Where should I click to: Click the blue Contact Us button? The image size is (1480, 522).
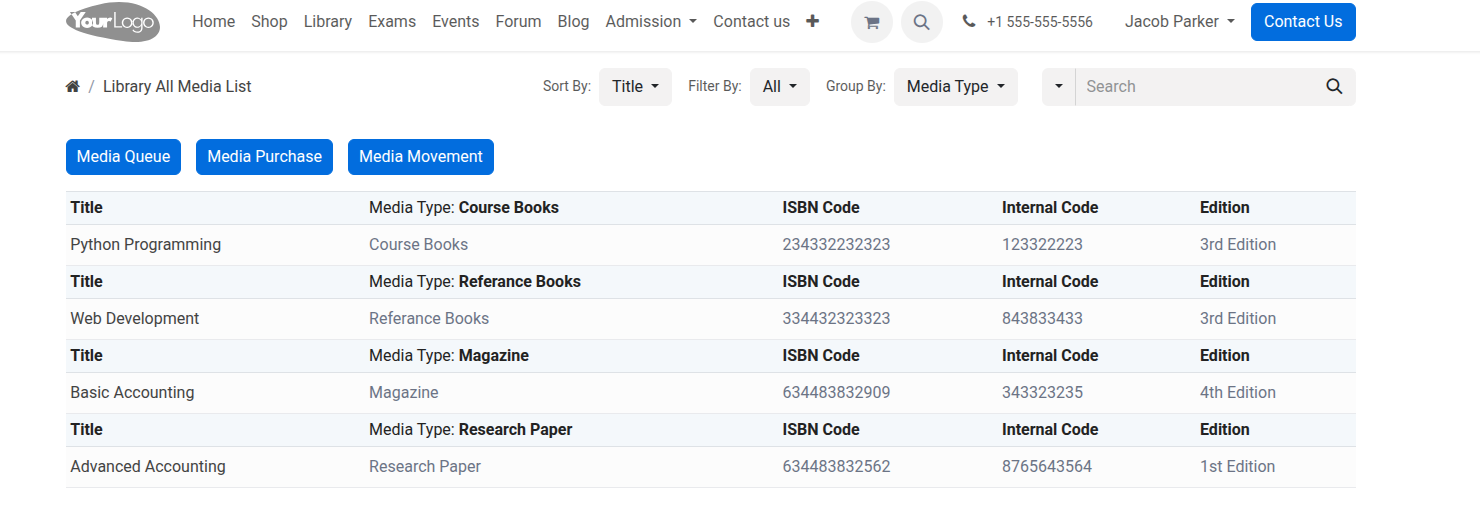1302,22
